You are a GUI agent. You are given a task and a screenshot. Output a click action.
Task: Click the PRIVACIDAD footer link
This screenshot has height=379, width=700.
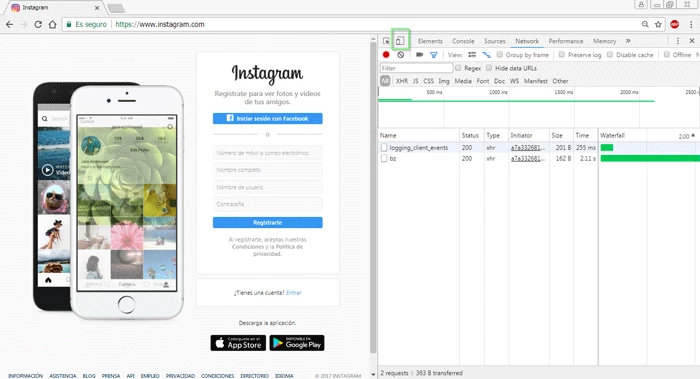click(180, 376)
